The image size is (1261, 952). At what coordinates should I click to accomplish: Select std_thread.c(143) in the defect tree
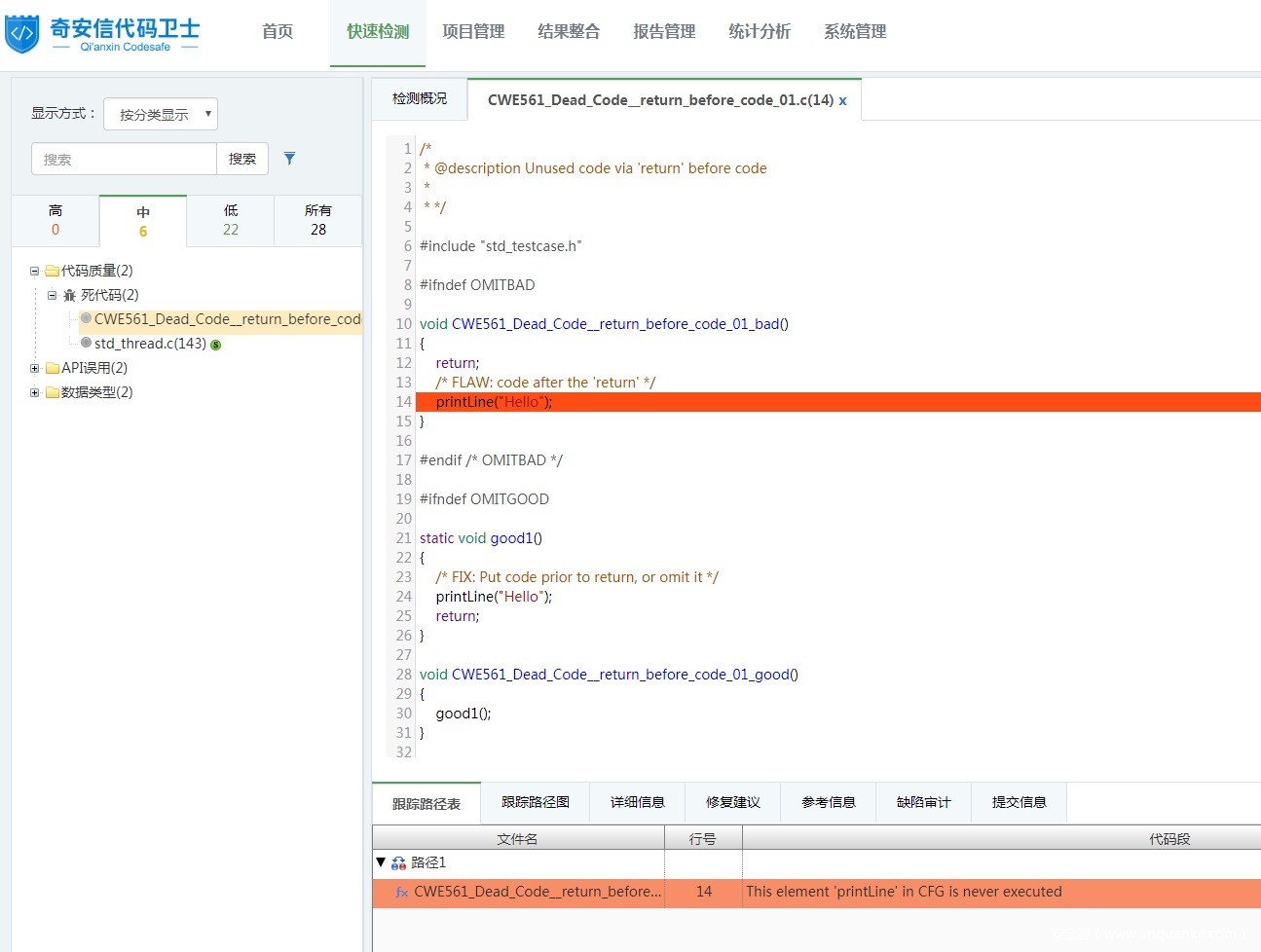click(150, 344)
